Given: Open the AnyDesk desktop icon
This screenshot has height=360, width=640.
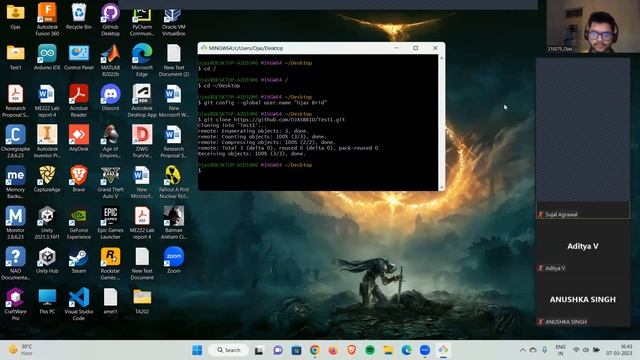Looking at the screenshot, I should click(79, 138).
